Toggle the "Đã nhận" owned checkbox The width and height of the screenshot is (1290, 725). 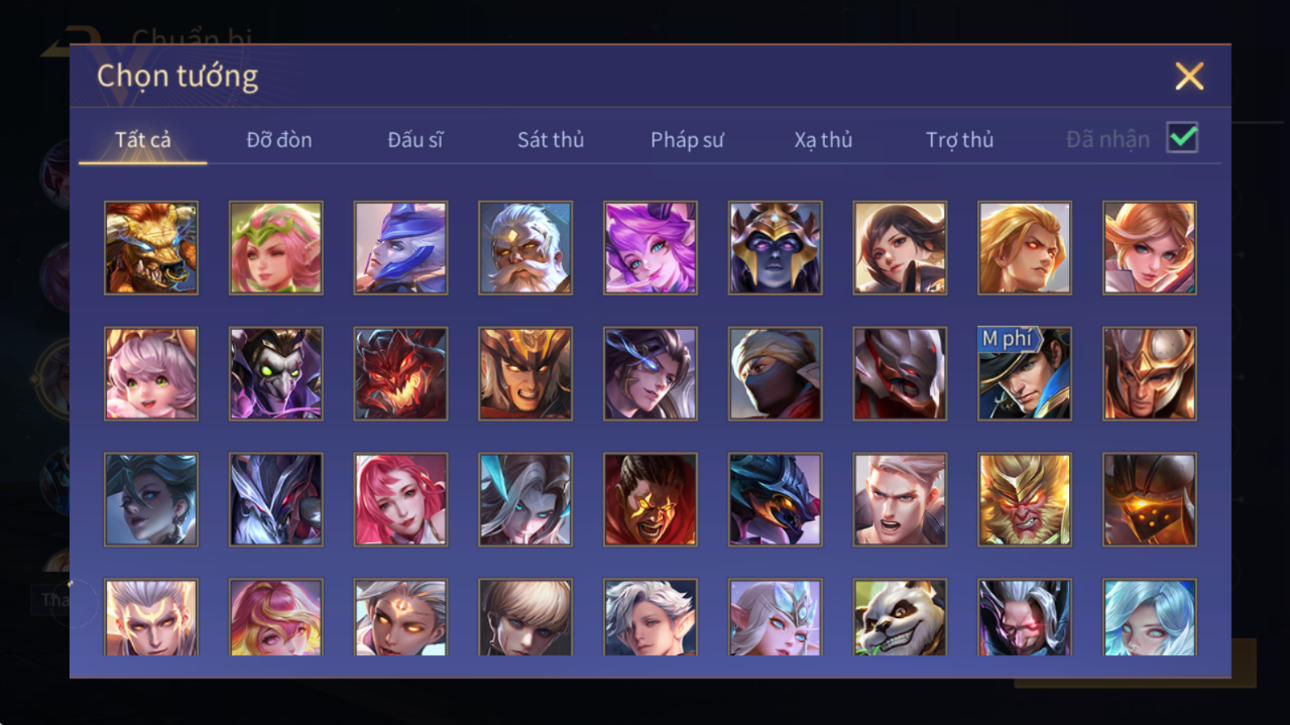pos(1182,138)
